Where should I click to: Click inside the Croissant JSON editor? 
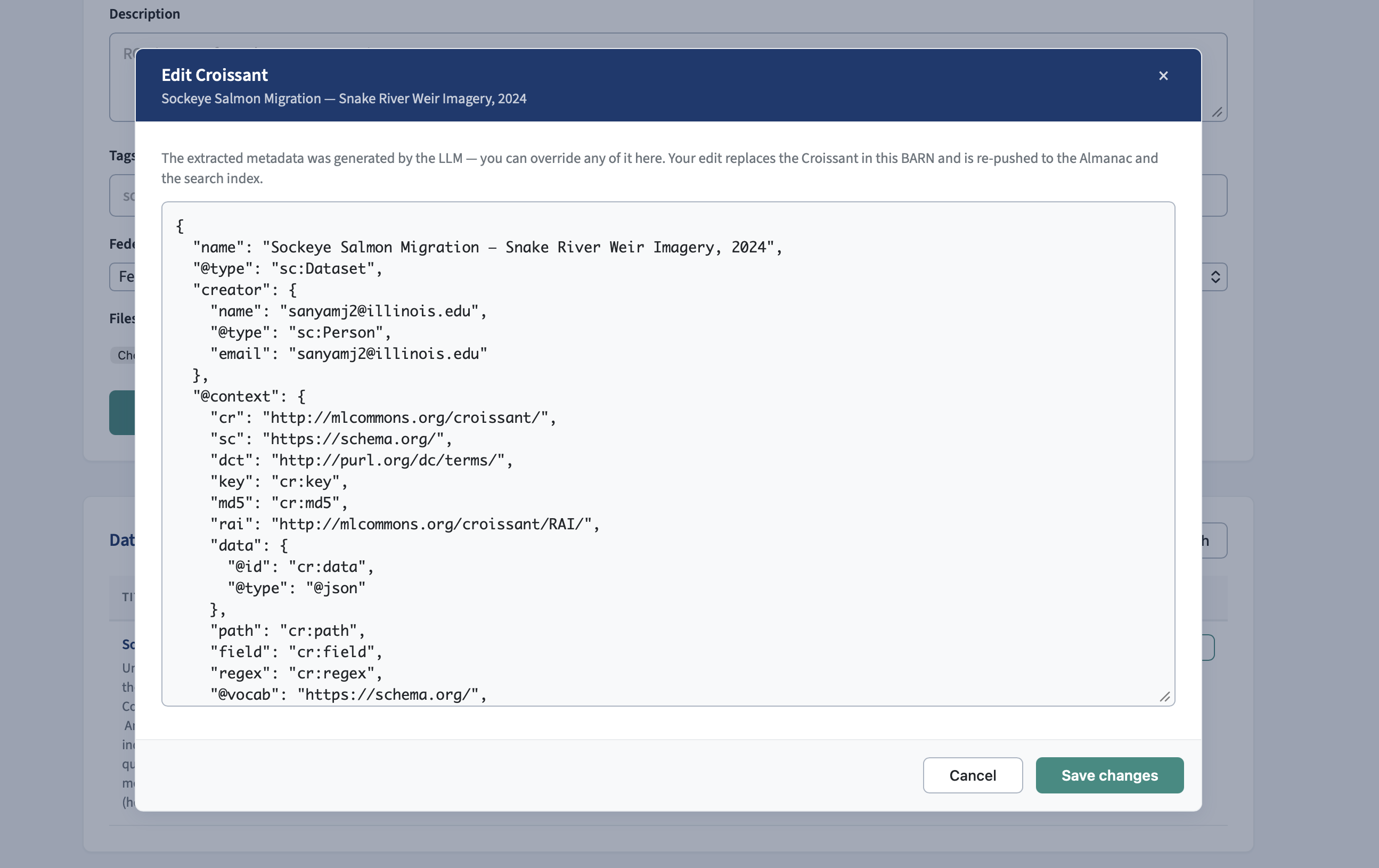tap(668, 454)
